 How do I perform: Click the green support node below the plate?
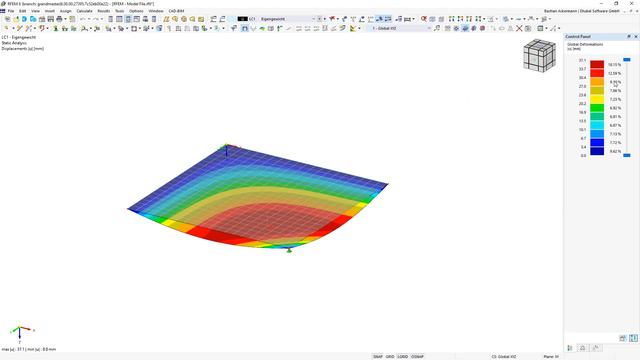(x=289, y=250)
